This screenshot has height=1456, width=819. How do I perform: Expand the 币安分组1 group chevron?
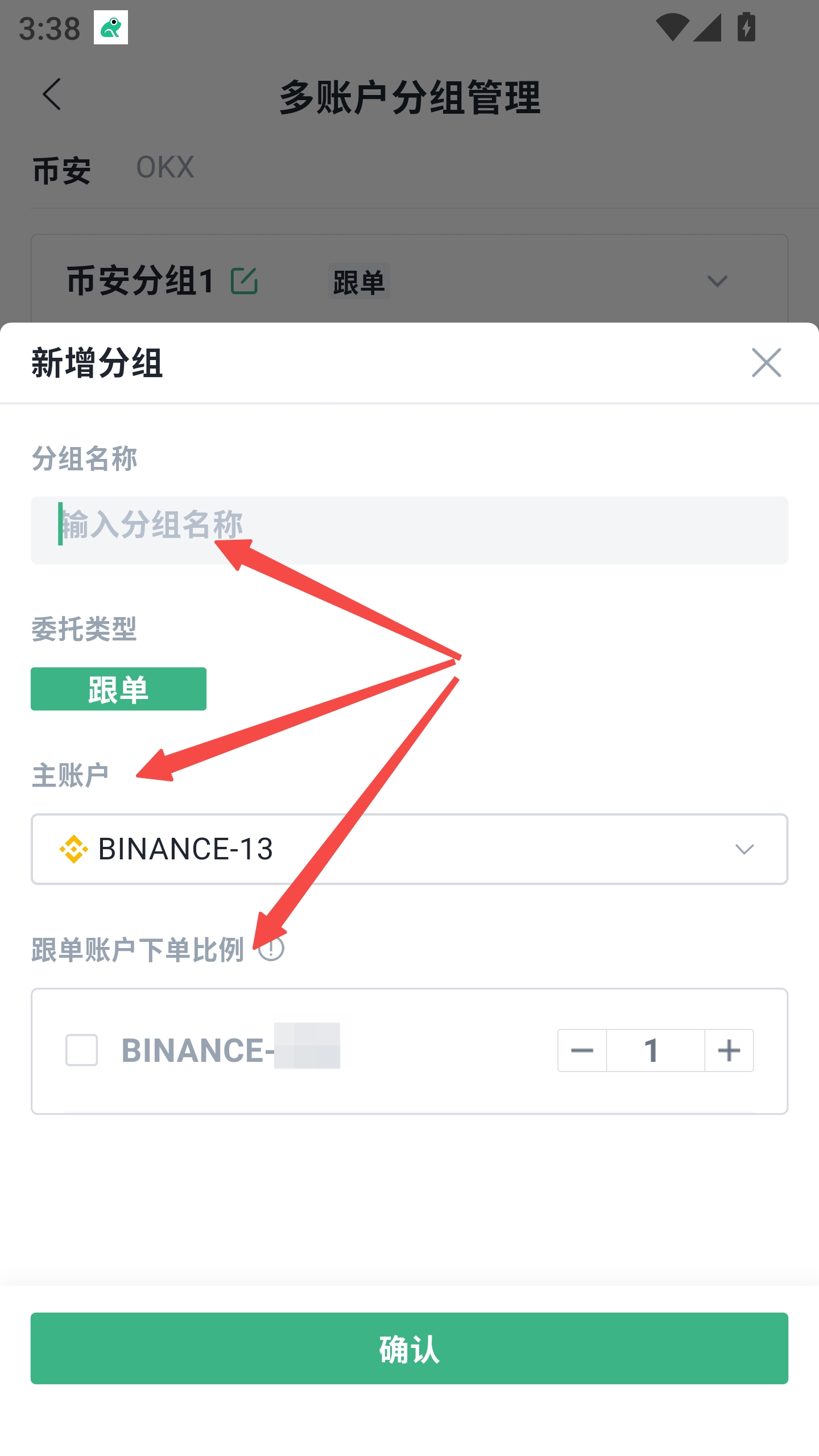717,281
